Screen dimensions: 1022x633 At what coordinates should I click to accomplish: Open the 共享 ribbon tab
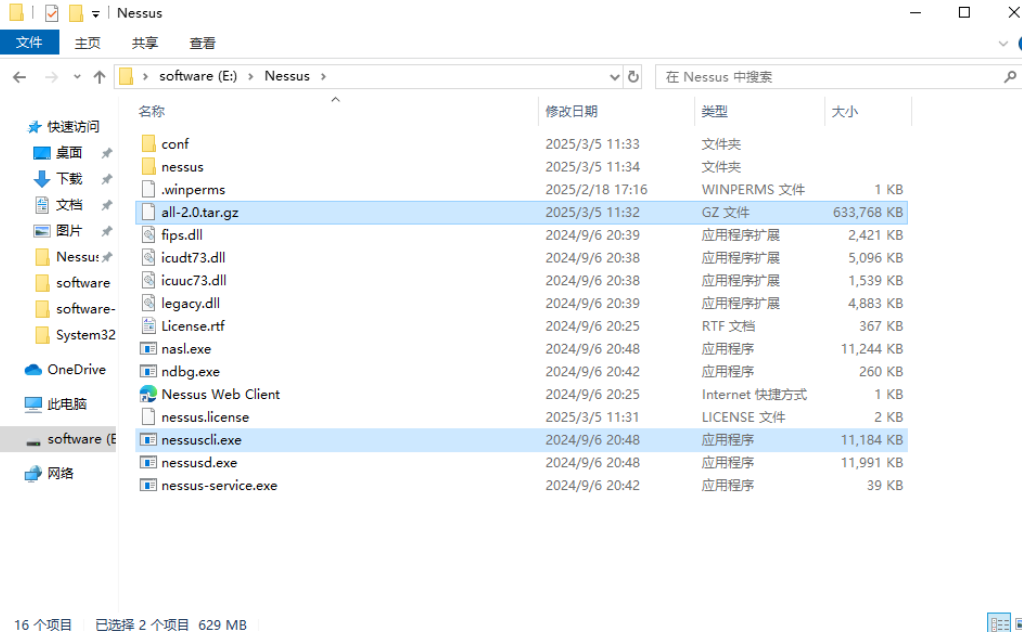tap(145, 43)
